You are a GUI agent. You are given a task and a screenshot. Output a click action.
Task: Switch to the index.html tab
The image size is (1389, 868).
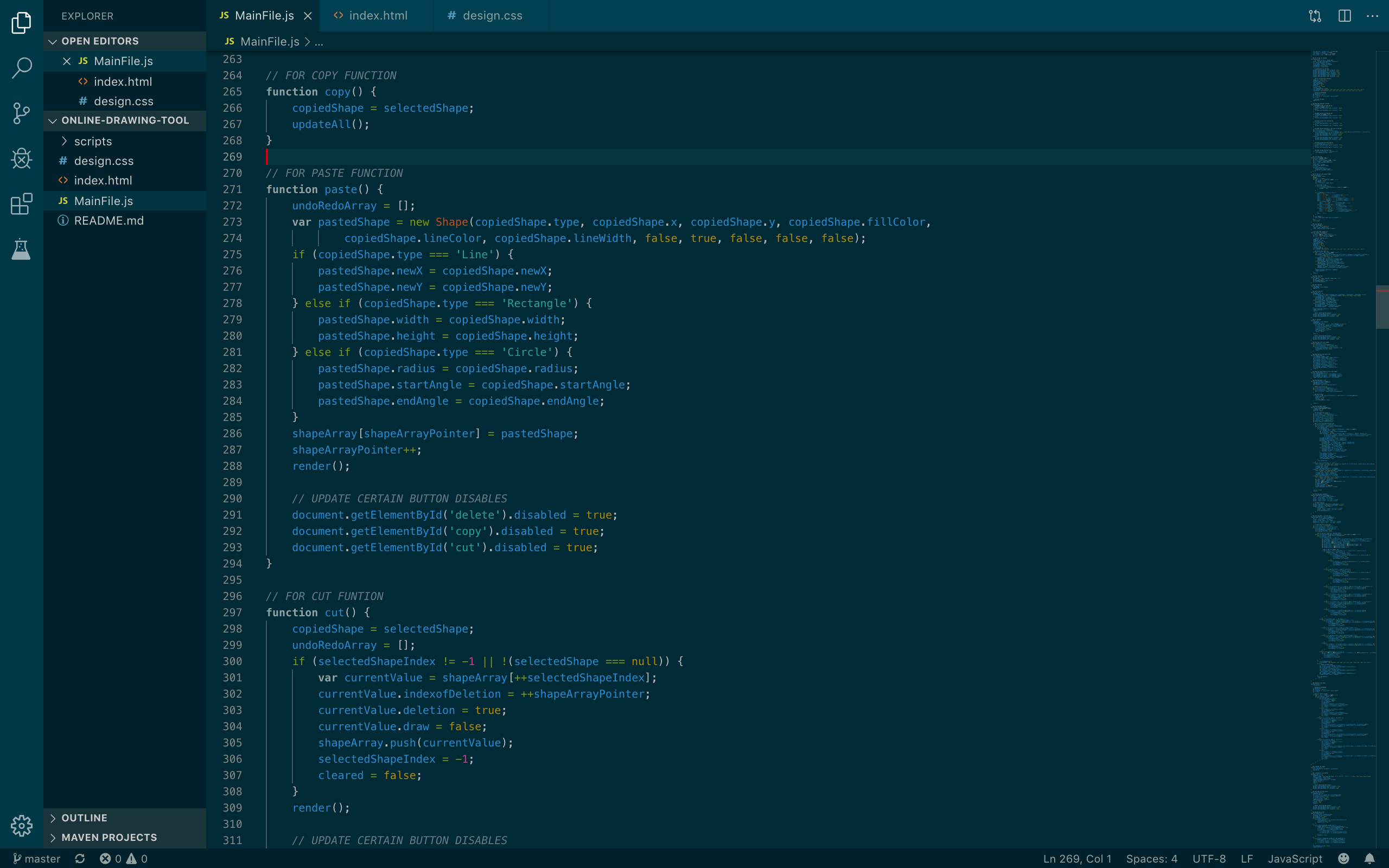[x=378, y=16]
